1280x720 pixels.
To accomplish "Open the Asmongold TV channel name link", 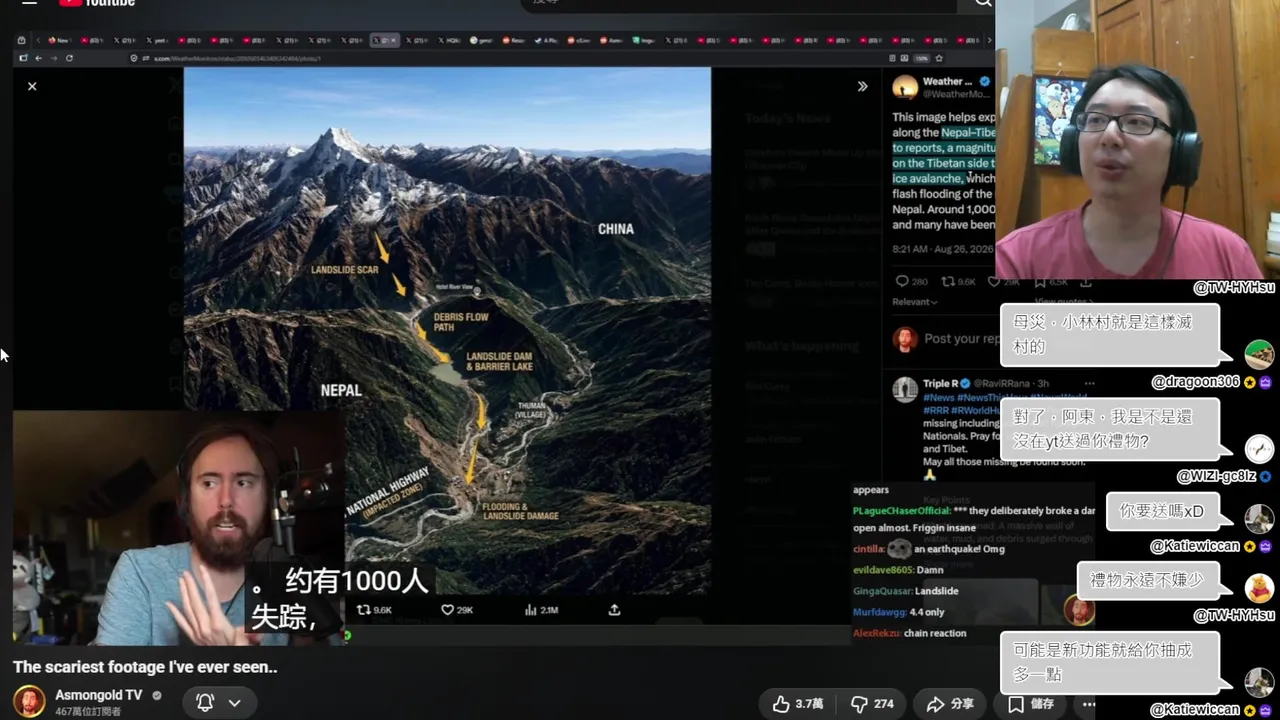I will [99, 695].
